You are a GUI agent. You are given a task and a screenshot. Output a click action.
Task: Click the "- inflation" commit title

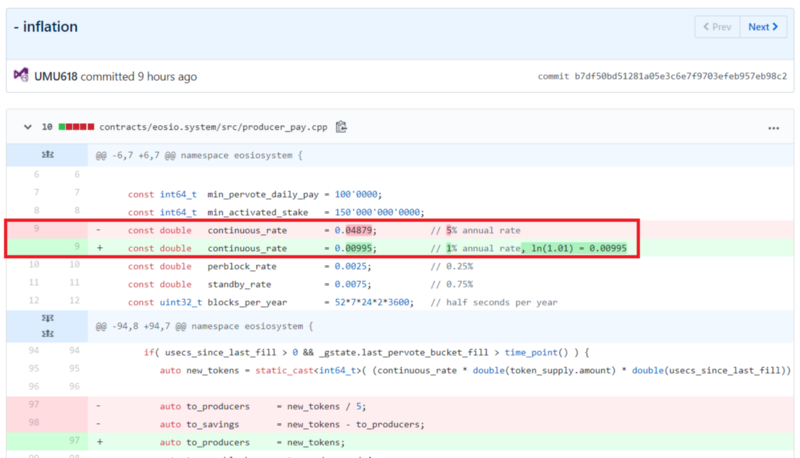coord(46,27)
